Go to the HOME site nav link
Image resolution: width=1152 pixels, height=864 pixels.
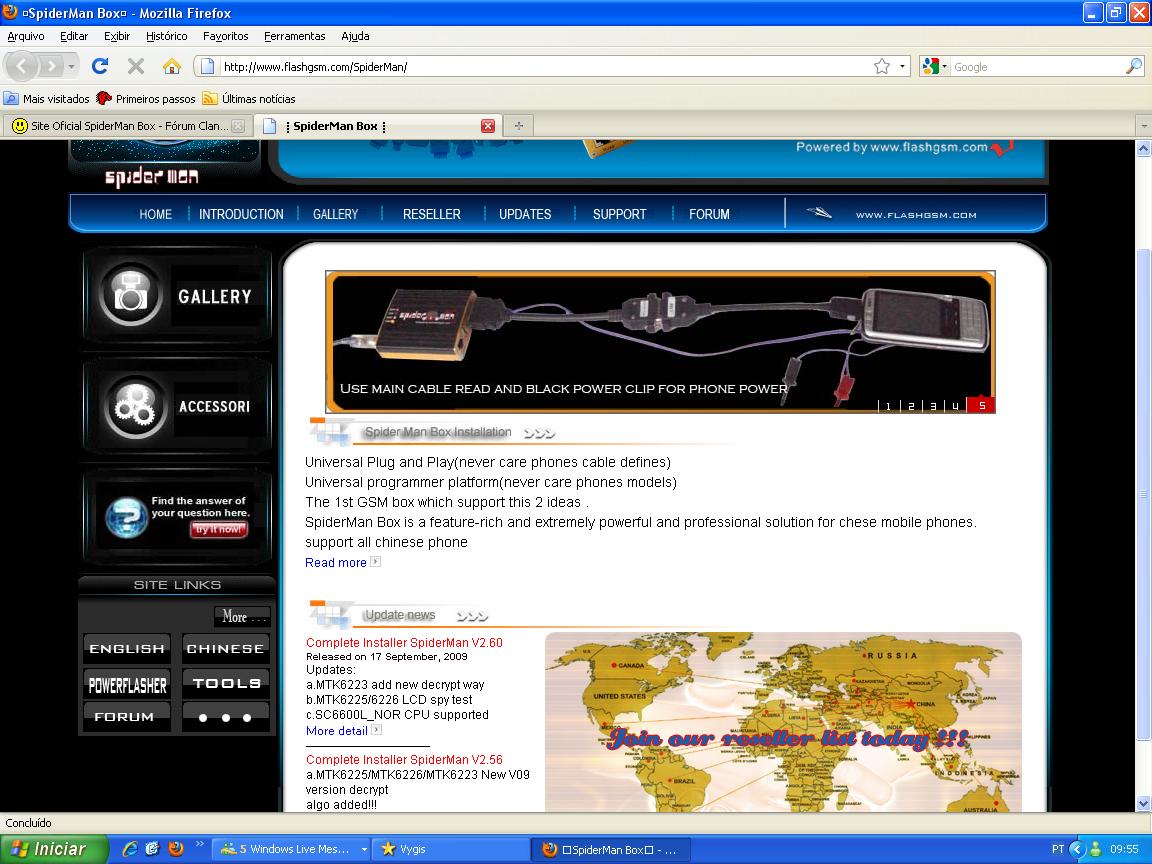coord(156,214)
